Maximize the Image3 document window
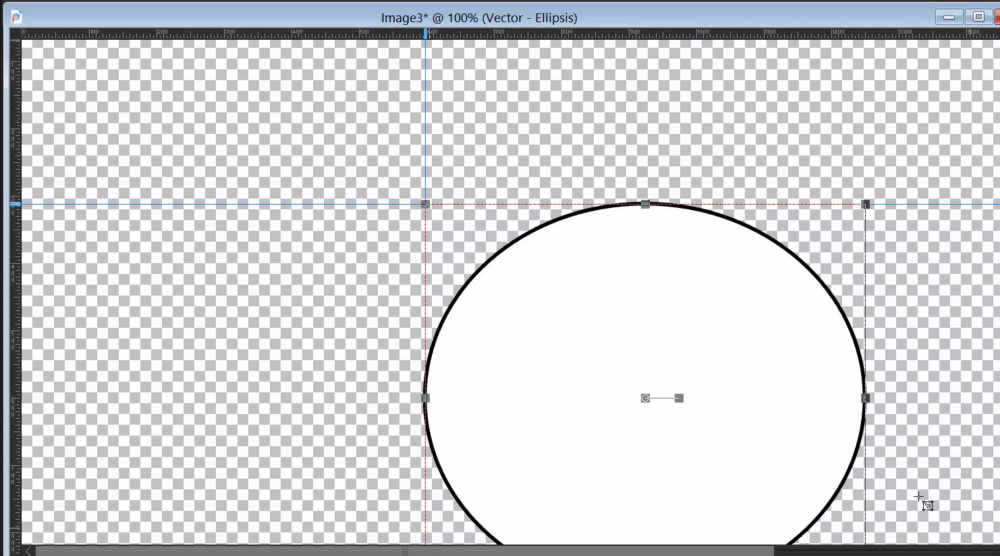The image size is (1000, 556). coord(978,17)
